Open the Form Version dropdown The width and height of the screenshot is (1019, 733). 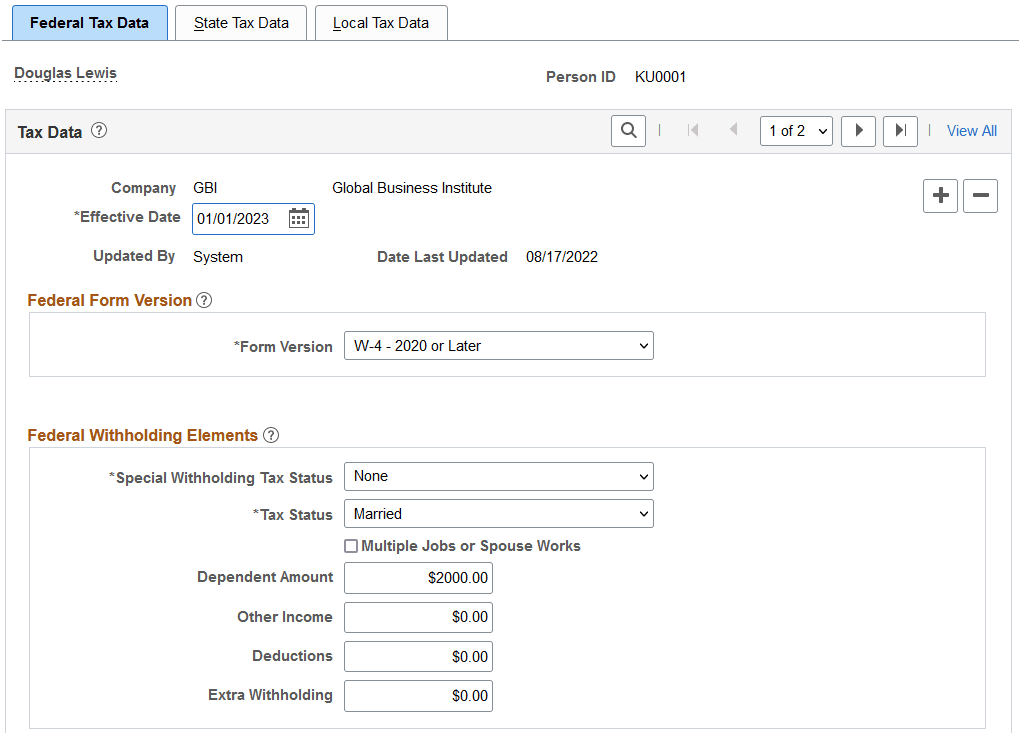coord(498,345)
